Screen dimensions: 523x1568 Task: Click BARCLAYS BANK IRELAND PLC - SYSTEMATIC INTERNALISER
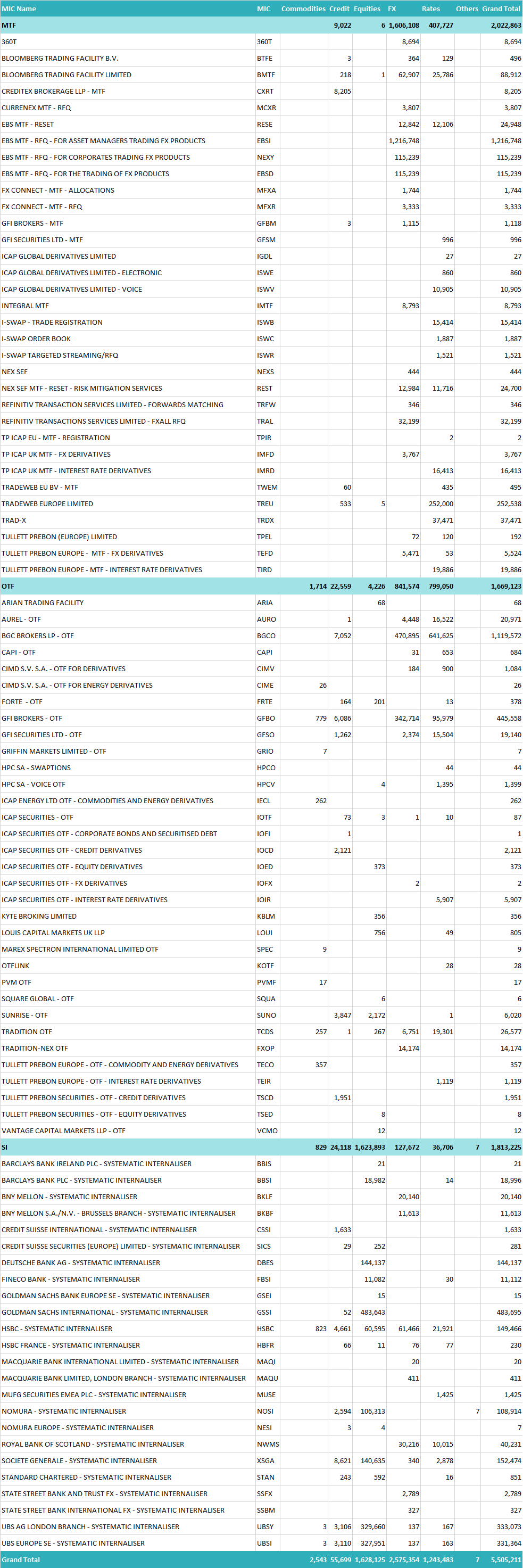(x=97, y=1164)
